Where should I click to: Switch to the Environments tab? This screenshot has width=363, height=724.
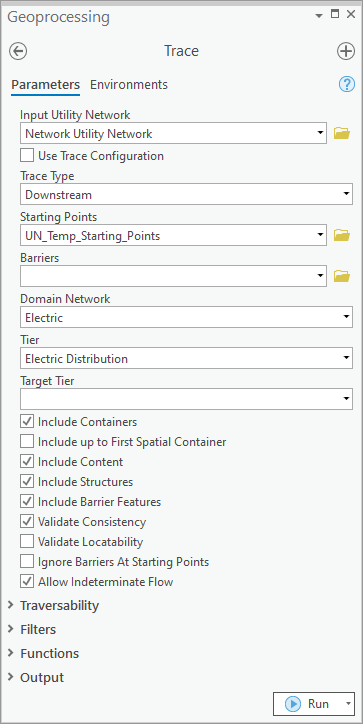pyautogui.click(x=129, y=84)
